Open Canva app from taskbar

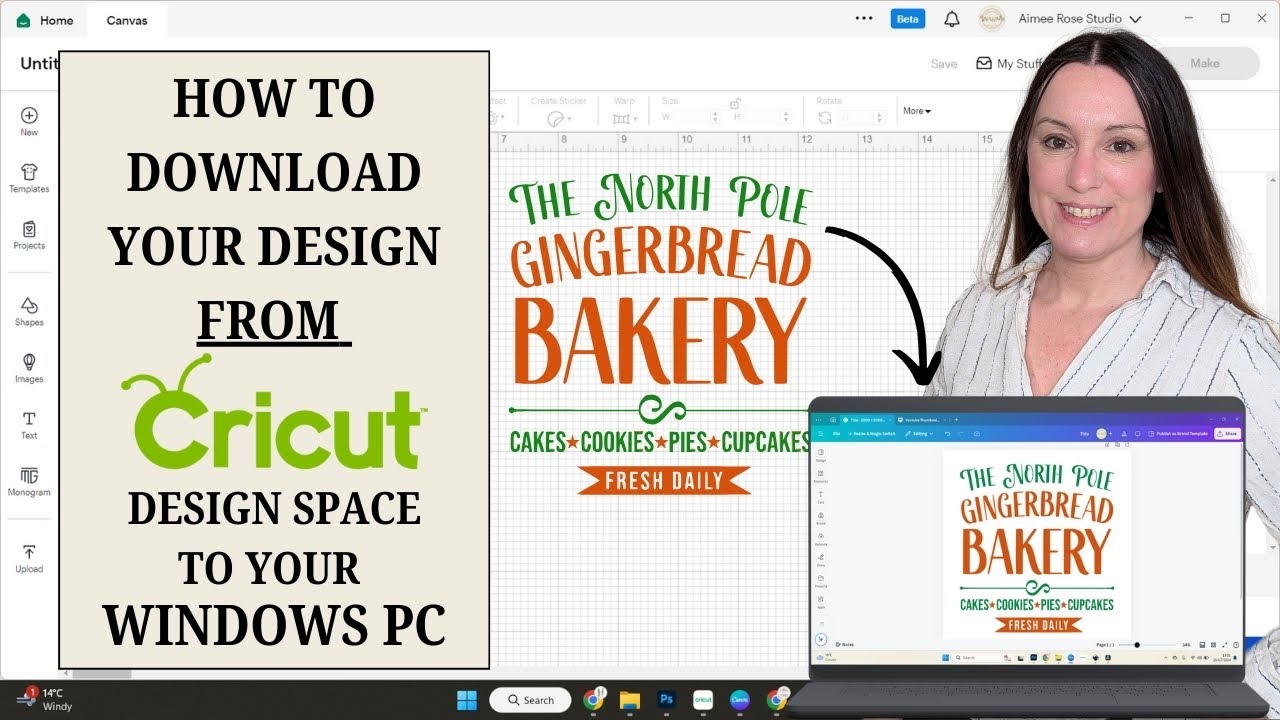(740, 700)
